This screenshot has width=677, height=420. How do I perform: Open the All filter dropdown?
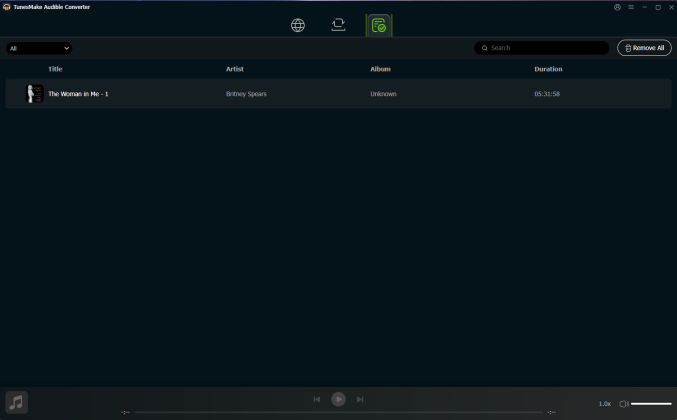tap(39, 48)
